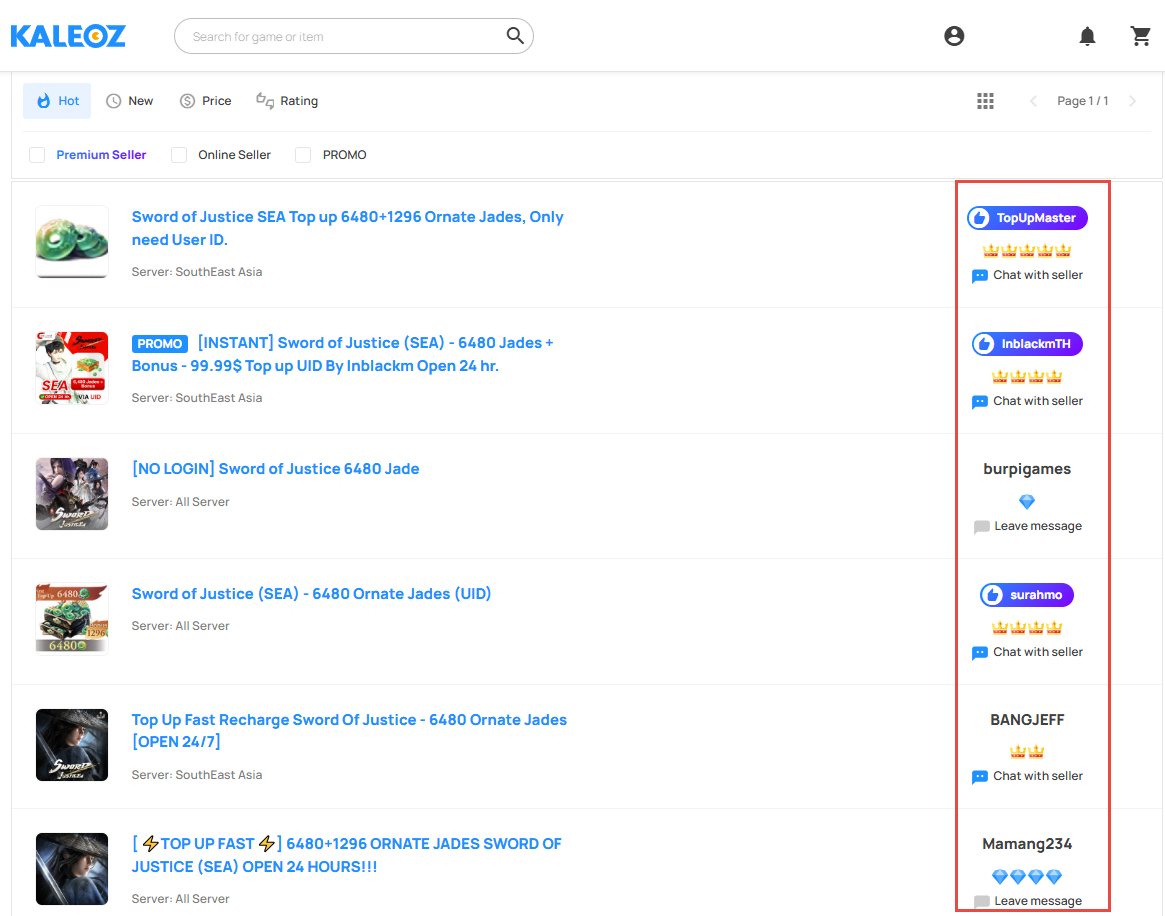Image resolution: width=1165 pixels, height=916 pixels.
Task: Open InblackmTH seller badge
Action: (1027, 344)
